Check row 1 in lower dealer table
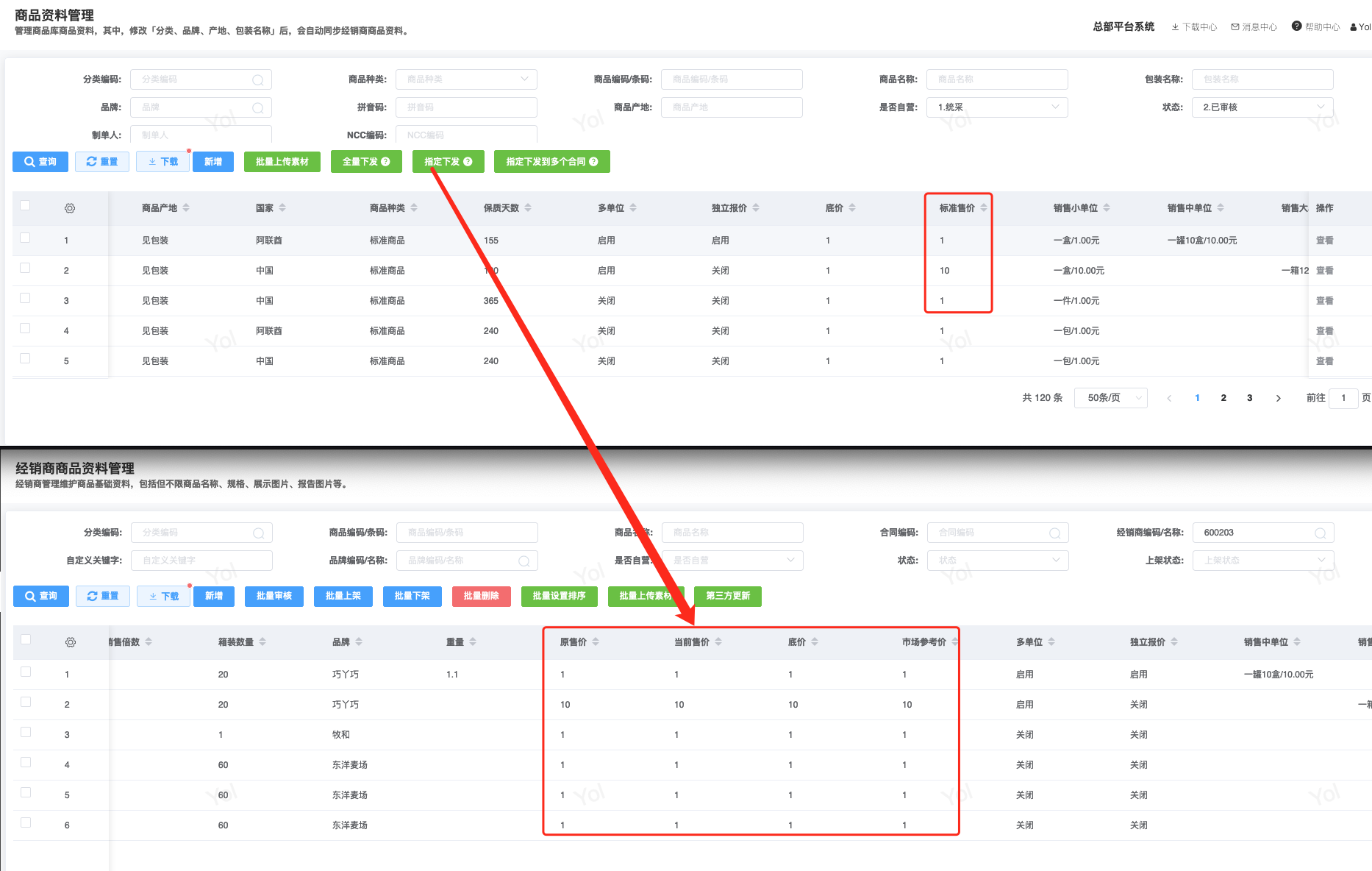This screenshot has height=871, width=1372. coord(26,672)
